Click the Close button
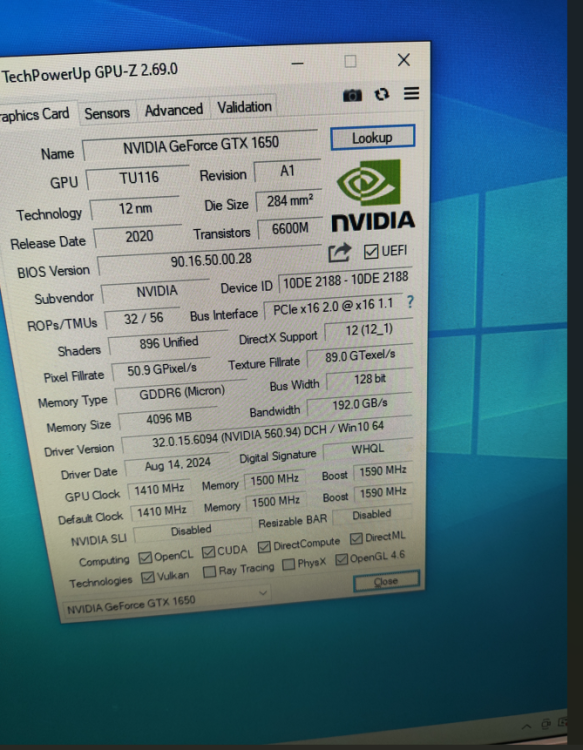The width and height of the screenshot is (583, 750). point(386,581)
